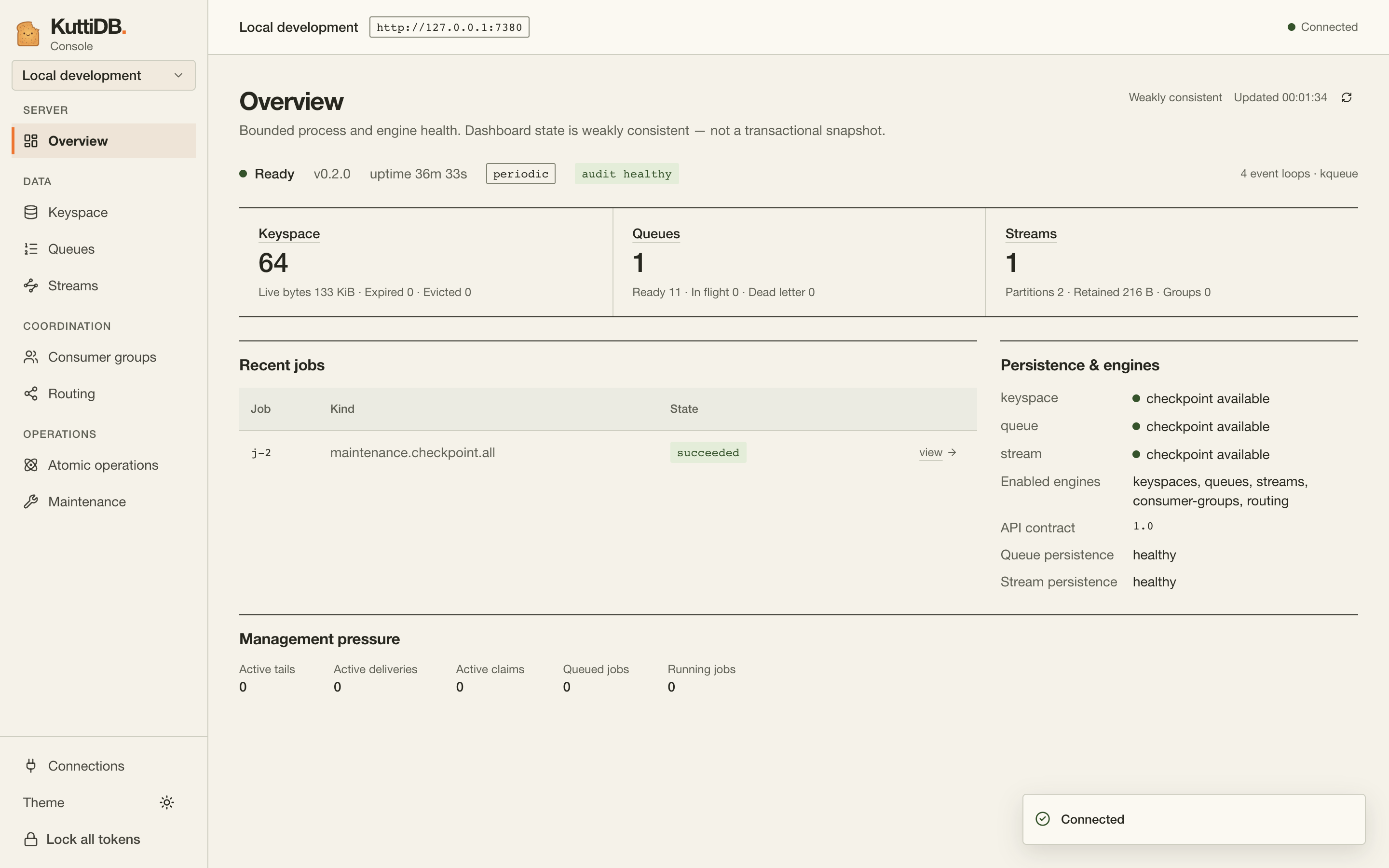Toggle the Theme sun icon

click(x=166, y=802)
